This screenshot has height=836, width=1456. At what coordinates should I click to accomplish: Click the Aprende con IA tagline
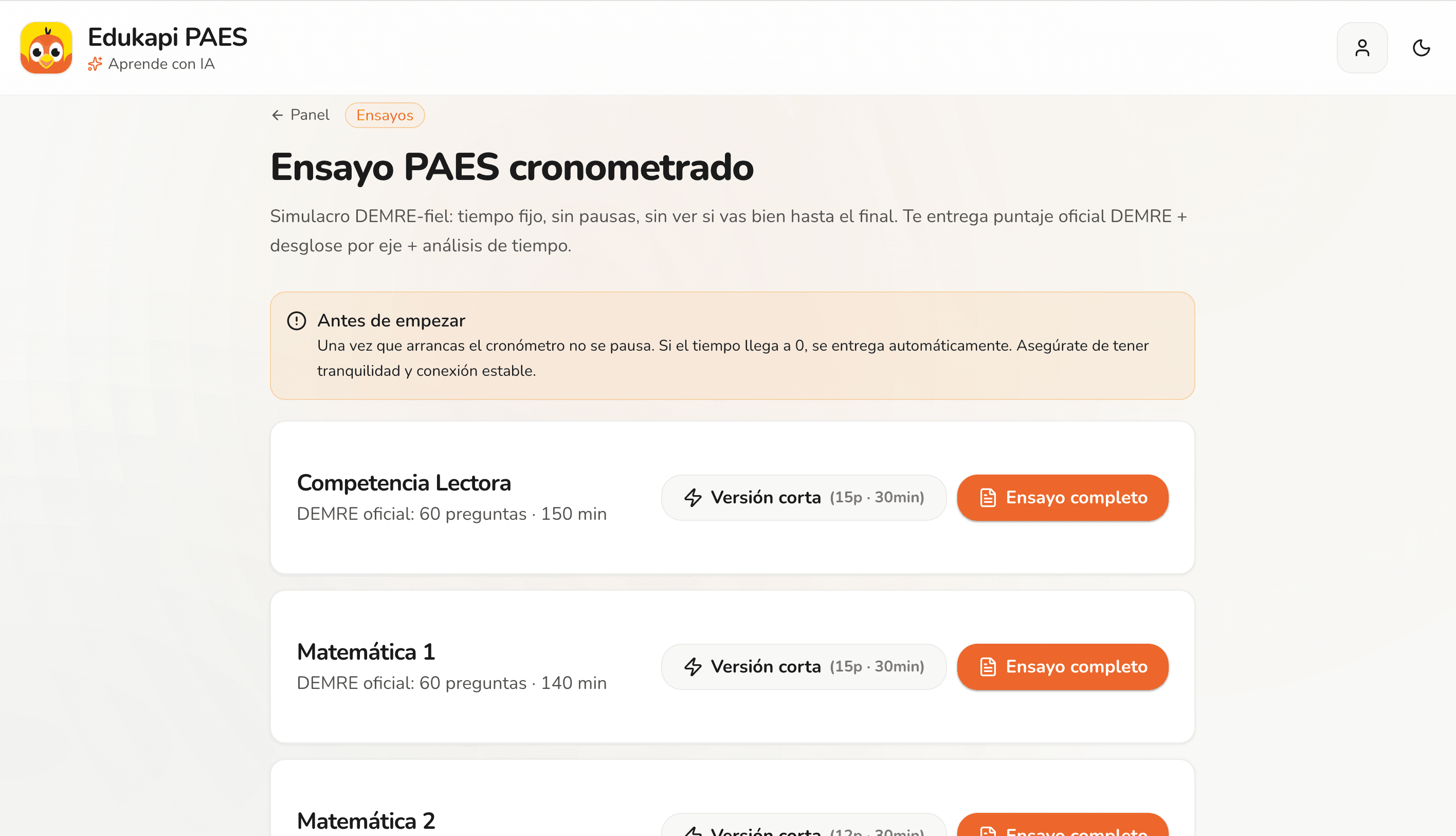coord(161,64)
